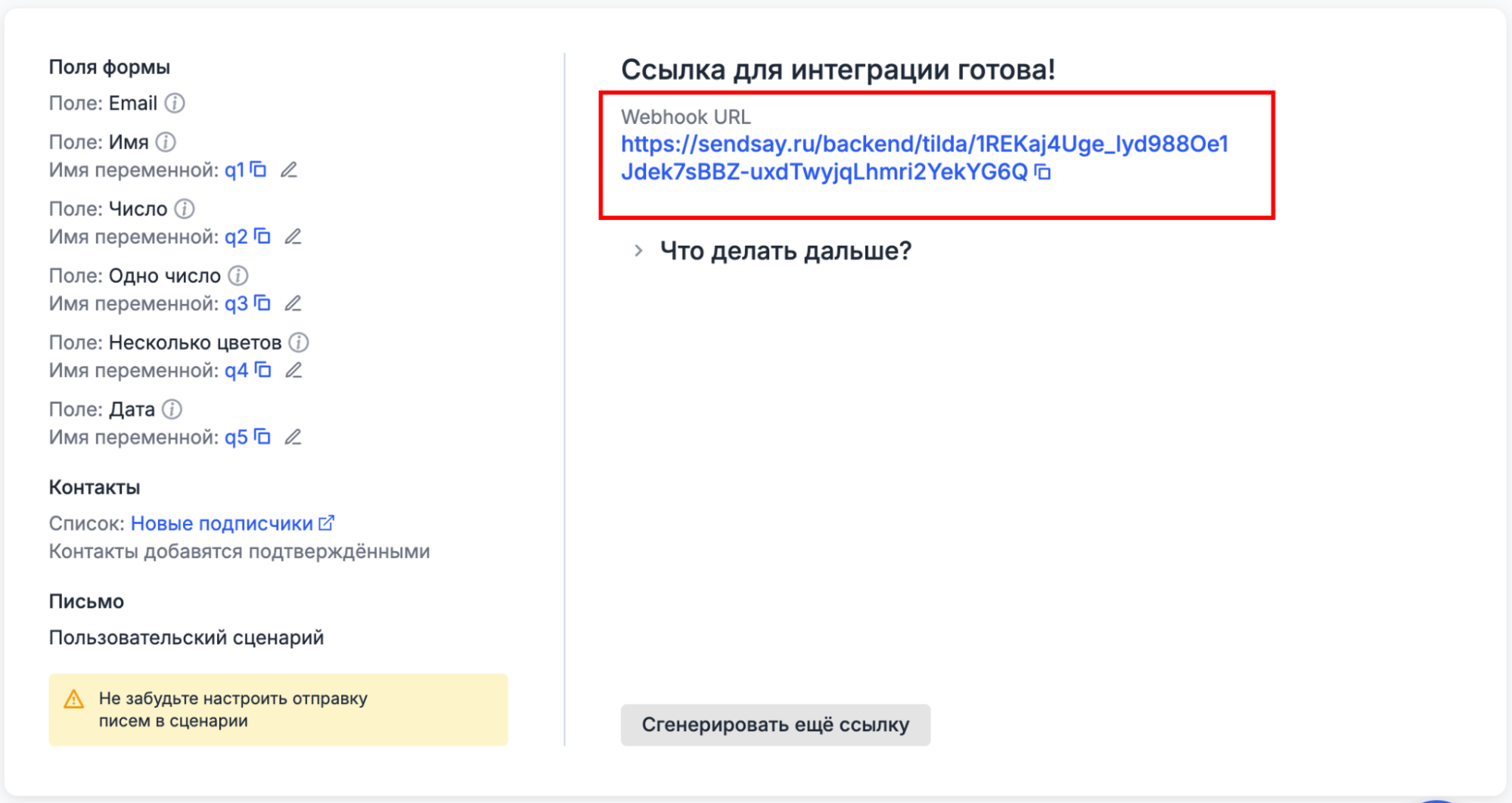The image size is (1512, 803).
Task: Open the Новые подписчики list
Action: click(x=222, y=523)
